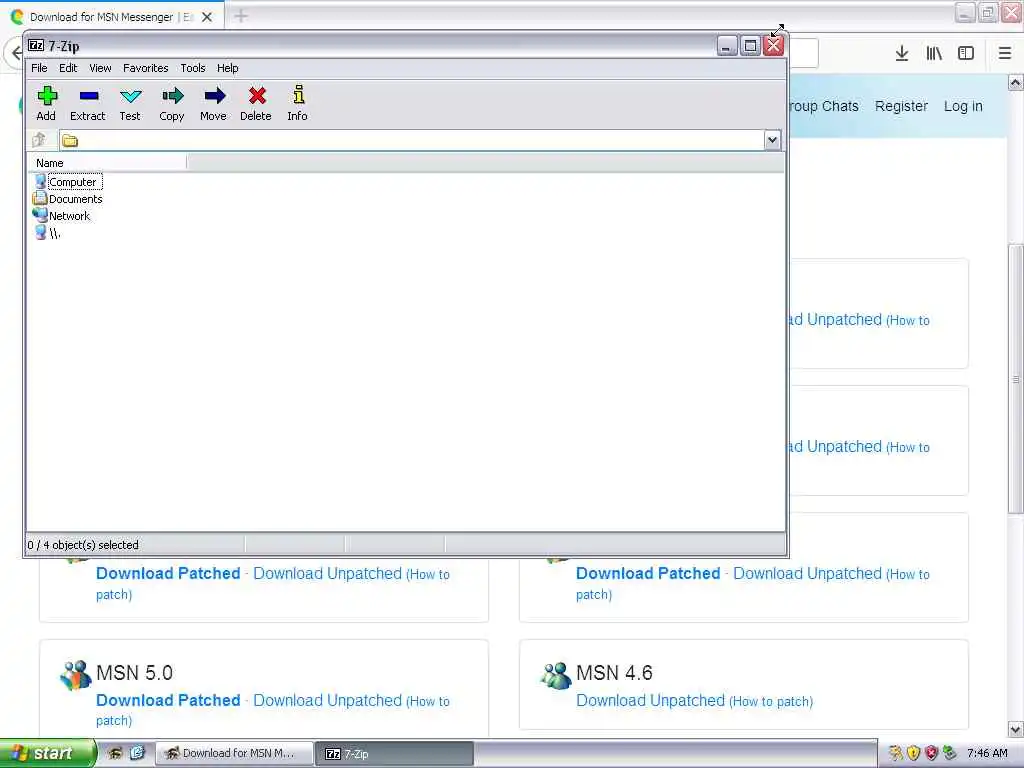This screenshot has width=1024, height=768.
Task: Expand the address bar path dropdown
Action: point(772,140)
